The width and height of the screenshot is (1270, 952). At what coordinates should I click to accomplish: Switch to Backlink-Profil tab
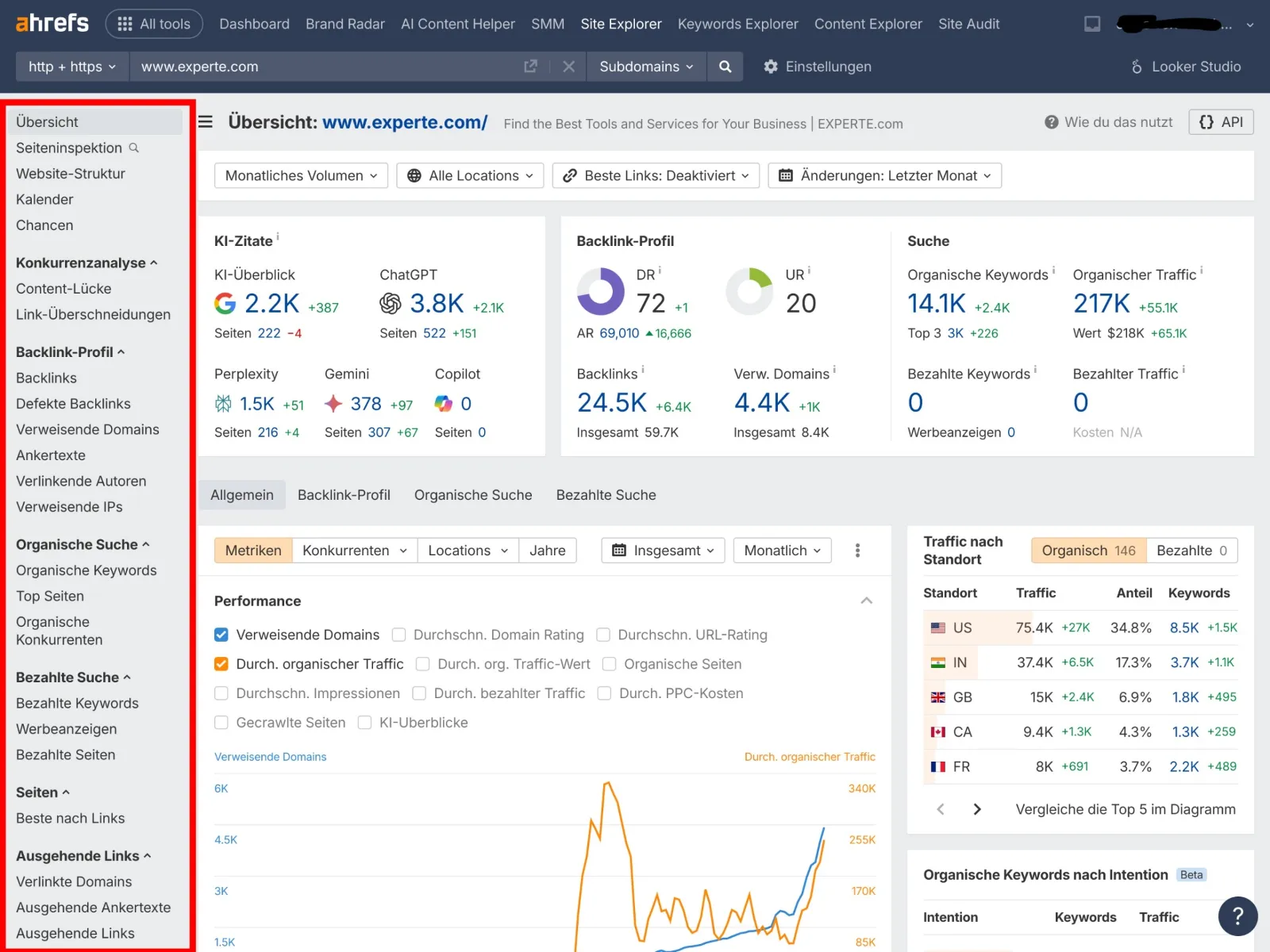tap(344, 495)
